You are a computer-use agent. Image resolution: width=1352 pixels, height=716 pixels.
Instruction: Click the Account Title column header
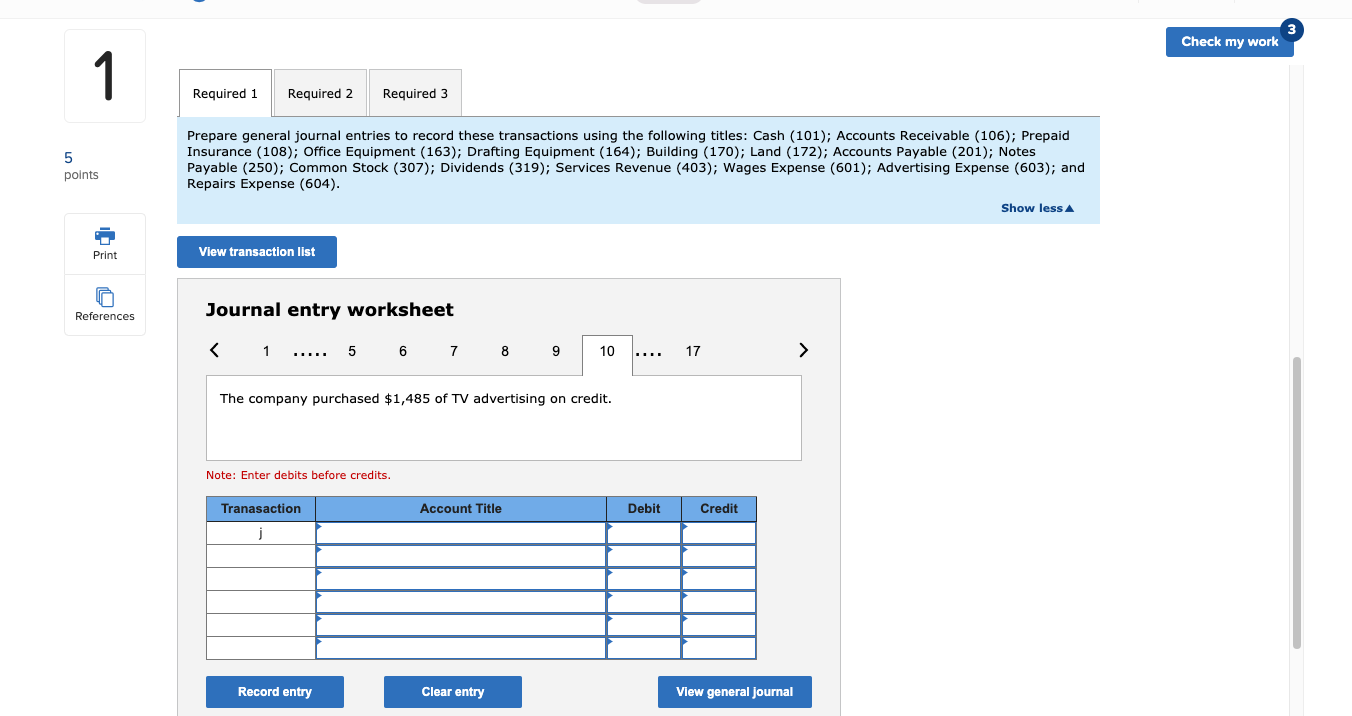click(x=461, y=509)
